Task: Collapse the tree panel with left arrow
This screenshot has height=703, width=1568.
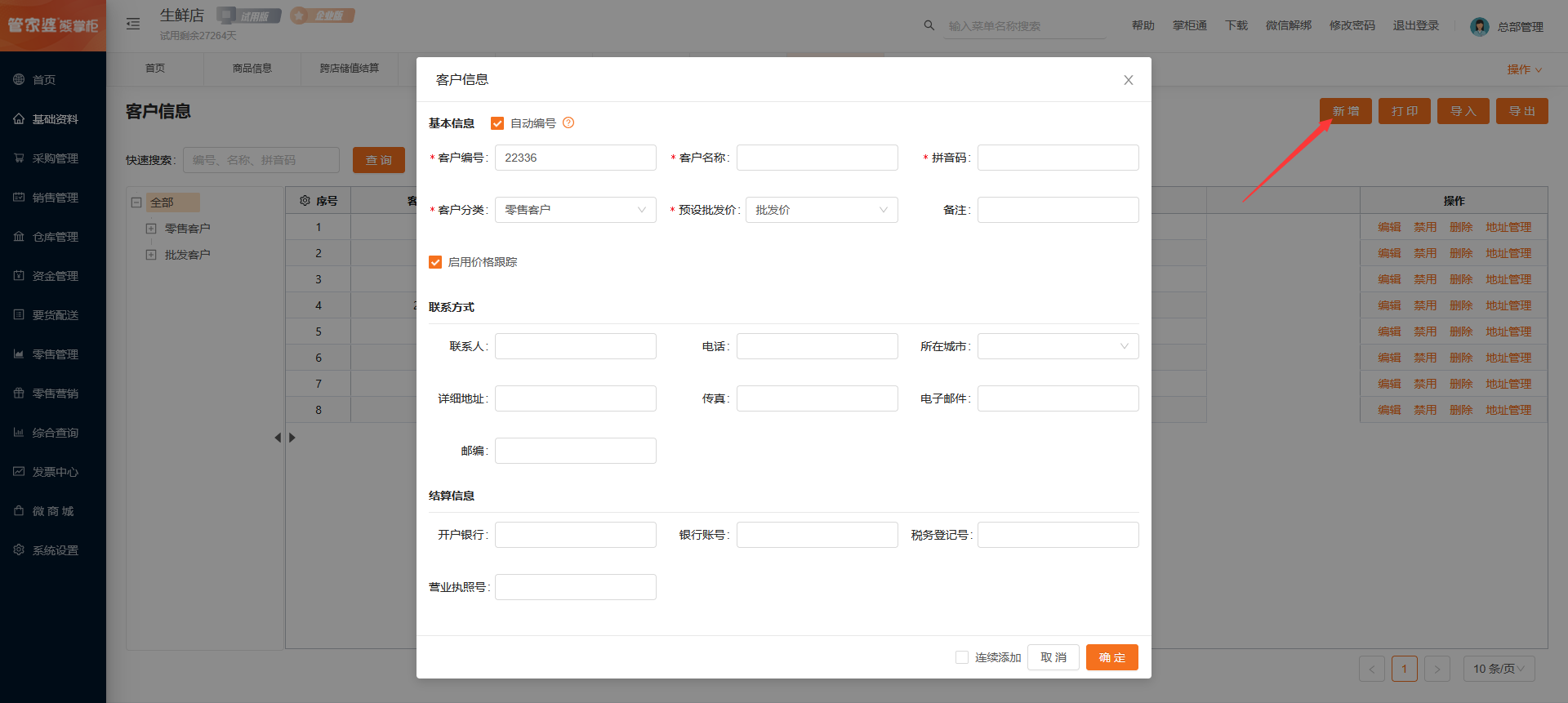Action: tap(278, 438)
